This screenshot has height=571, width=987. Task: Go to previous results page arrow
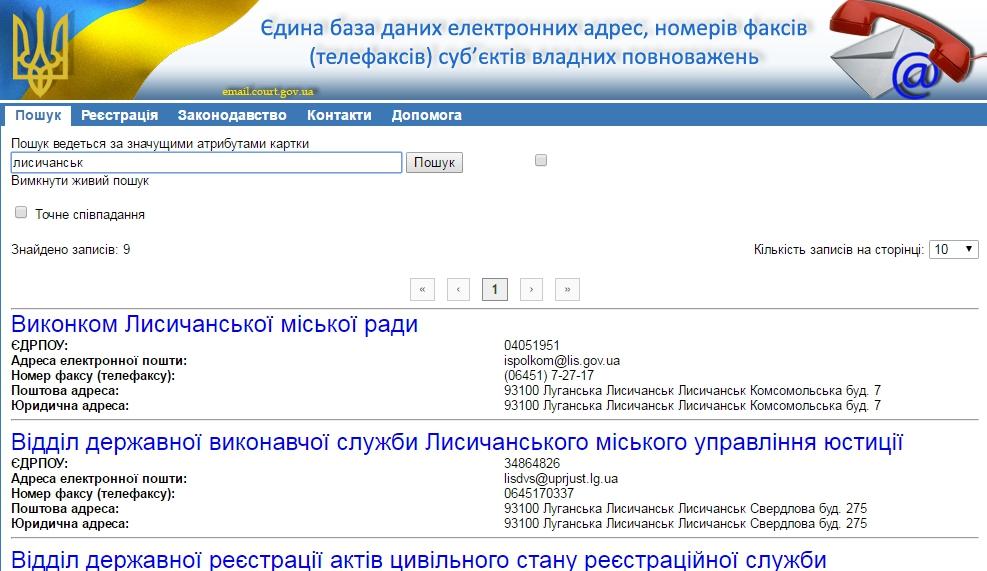pyautogui.click(x=458, y=290)
